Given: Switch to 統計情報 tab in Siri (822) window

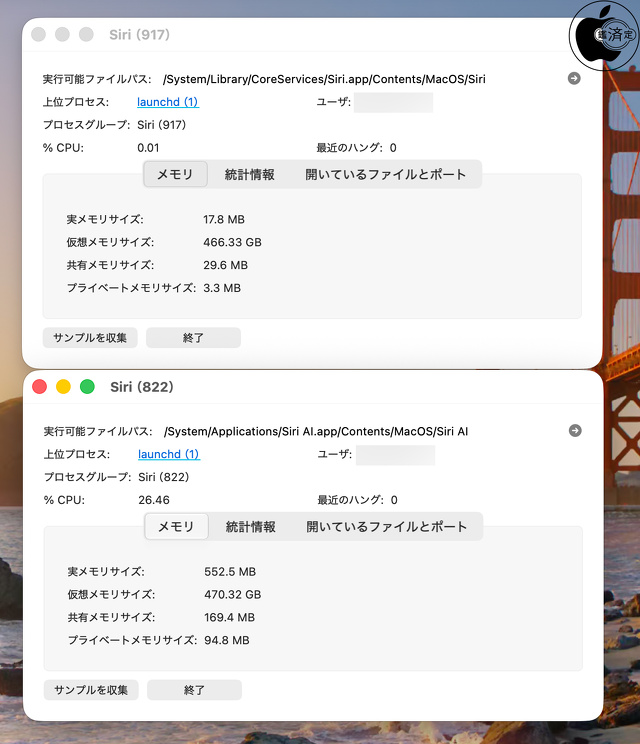Looking at the screenshot, I should point(250,526).
